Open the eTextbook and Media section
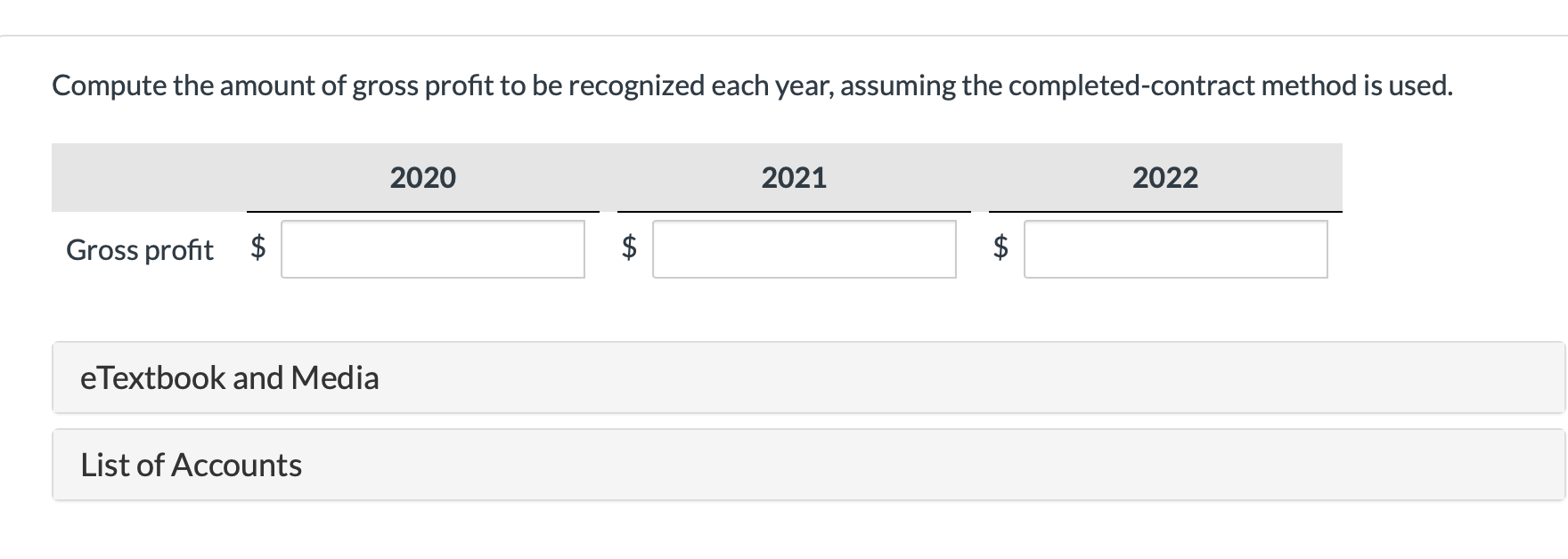The width and height of the screenshot is (1568, 559). tap(230, 377)
